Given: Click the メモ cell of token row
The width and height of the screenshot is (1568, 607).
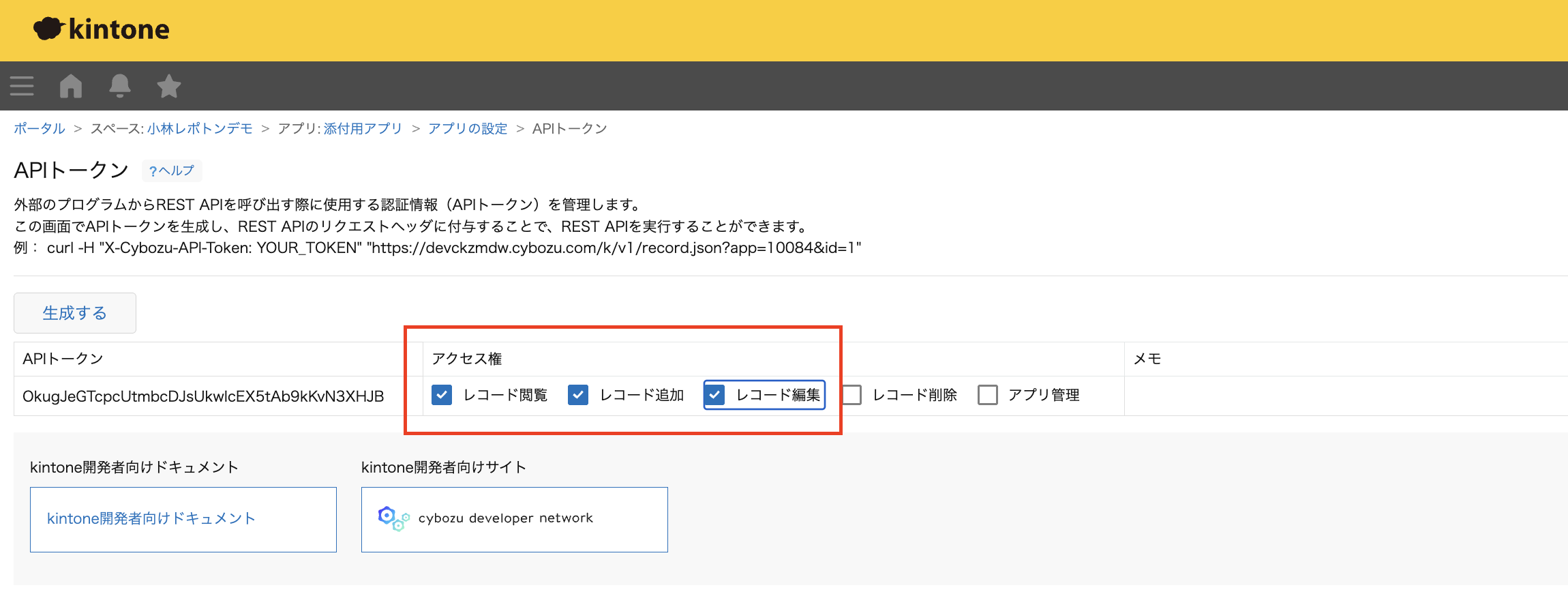Looking at the screenshot, I should (1346, 396).
